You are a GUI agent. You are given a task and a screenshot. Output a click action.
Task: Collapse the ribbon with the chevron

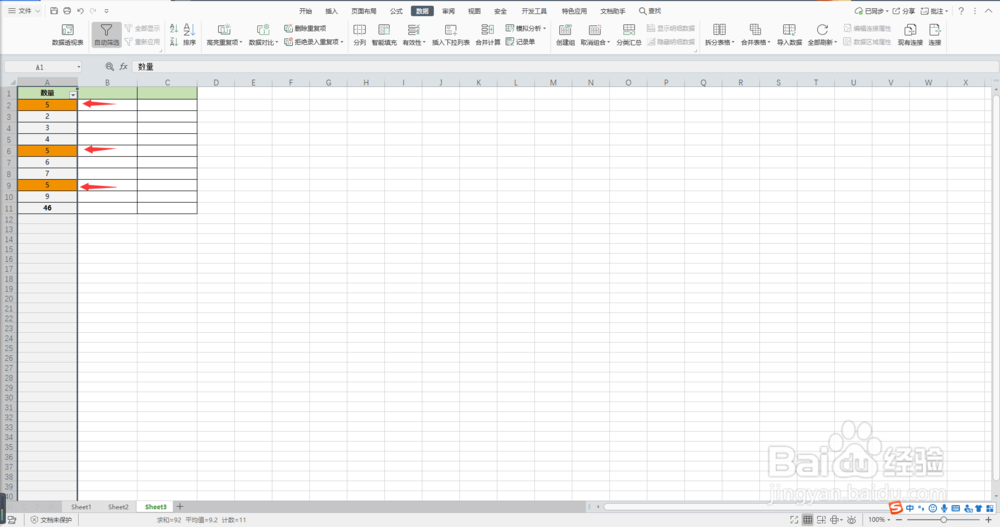point(989,11)
